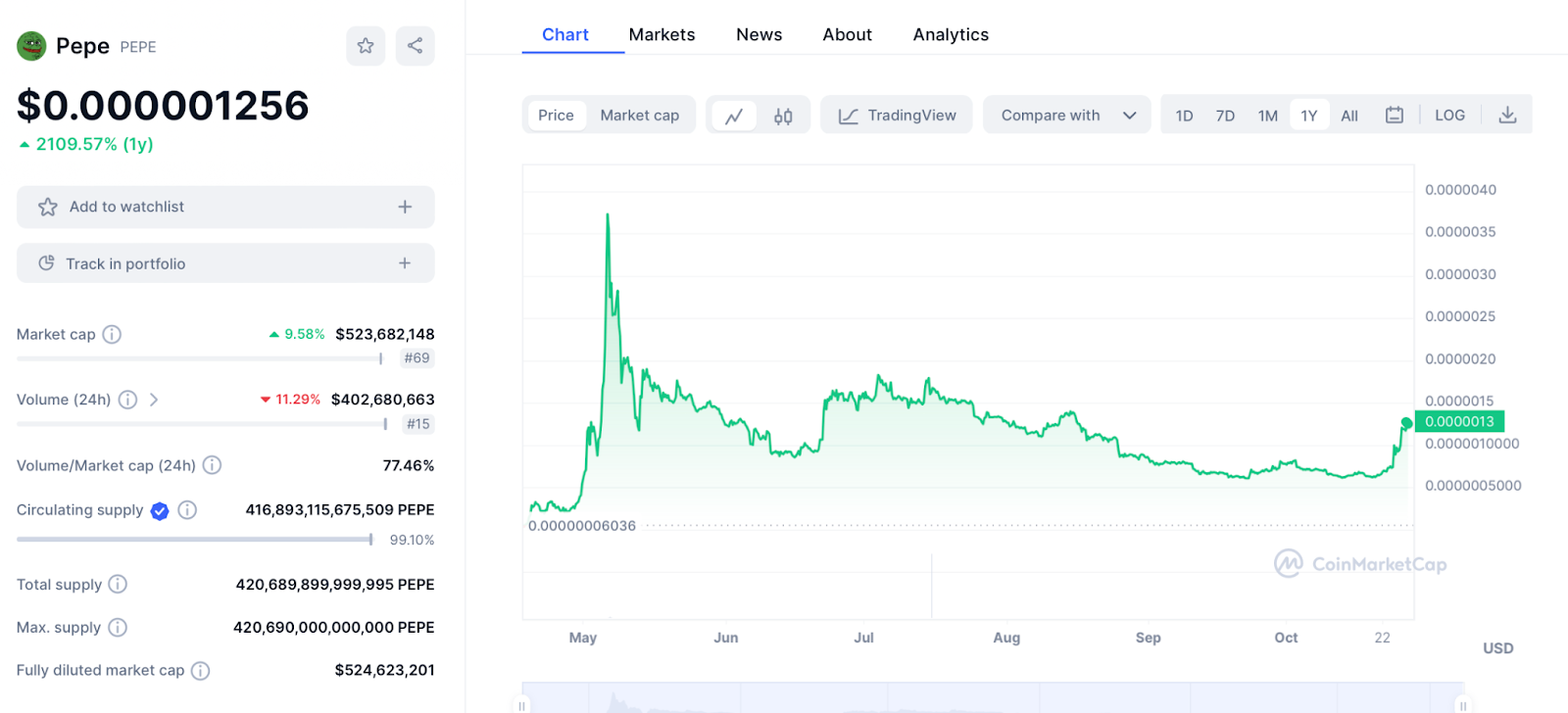Click the pie chart icon in Track in portfolio
This screenshot has height=713, width=1568.
pos(46,263)
